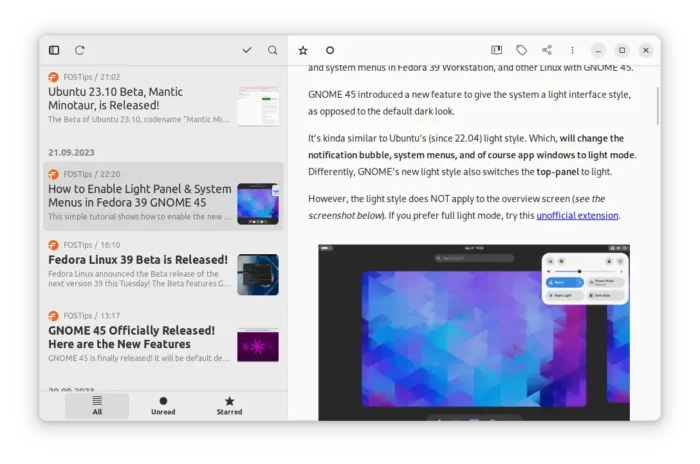Click the GNOME 45 Released article thumbnail
The height and width of the screenshot is (464, 700).
(x=258, y=346)
